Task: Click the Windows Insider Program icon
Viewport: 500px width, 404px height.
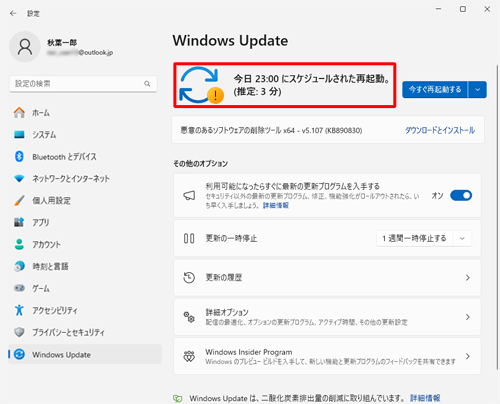Action: click(x=189, y=356)
